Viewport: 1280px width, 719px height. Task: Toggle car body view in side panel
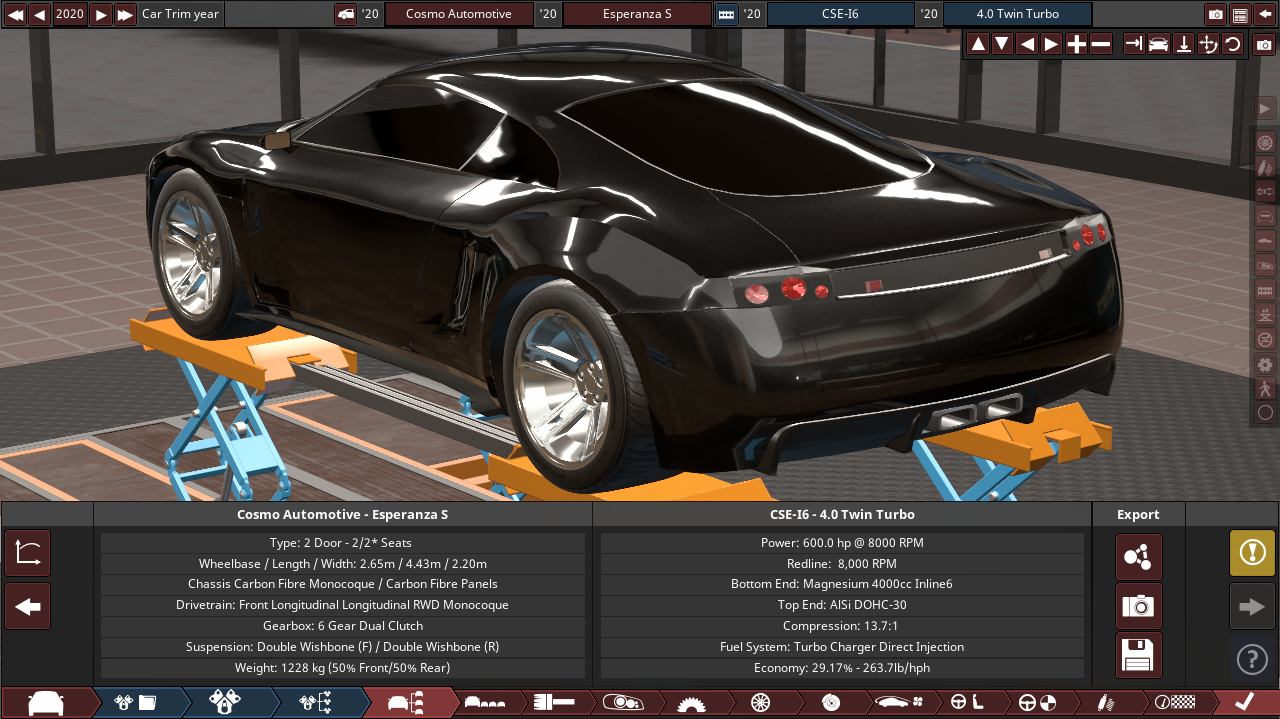click(1265, 241)
